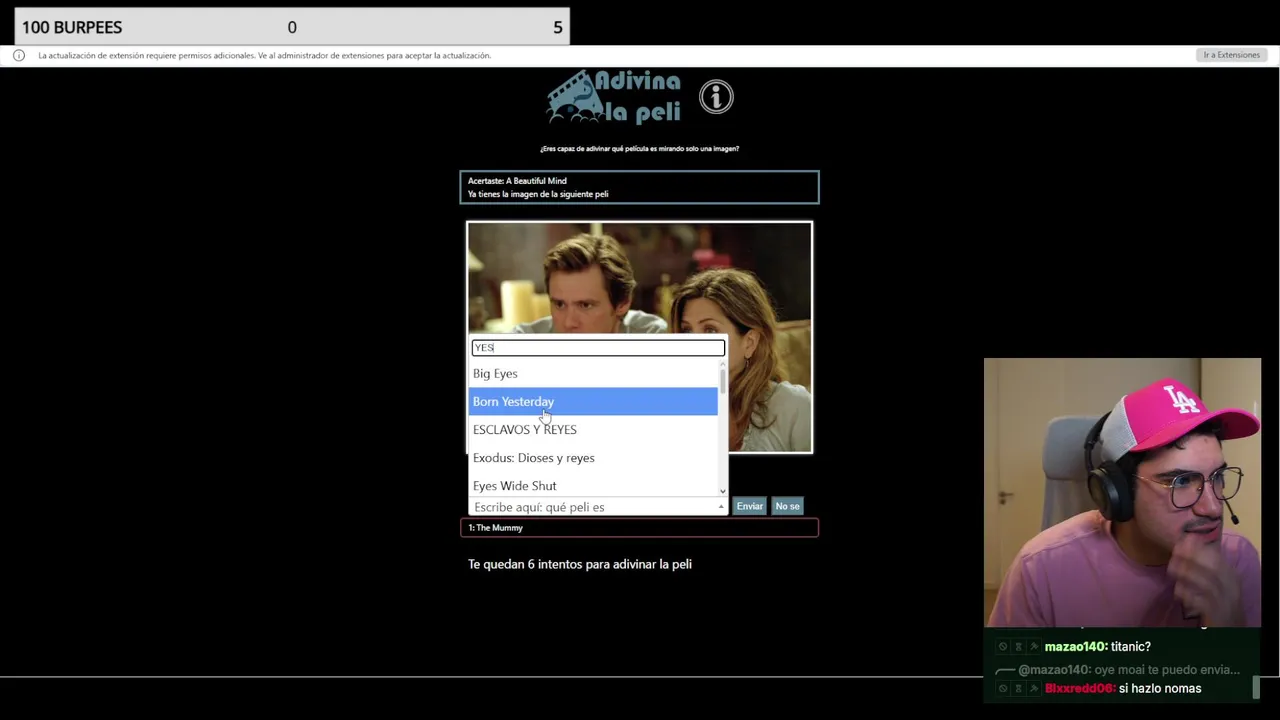Click the extension update info icon
This screenshot has height=720, width=1280.
[18, 55]
